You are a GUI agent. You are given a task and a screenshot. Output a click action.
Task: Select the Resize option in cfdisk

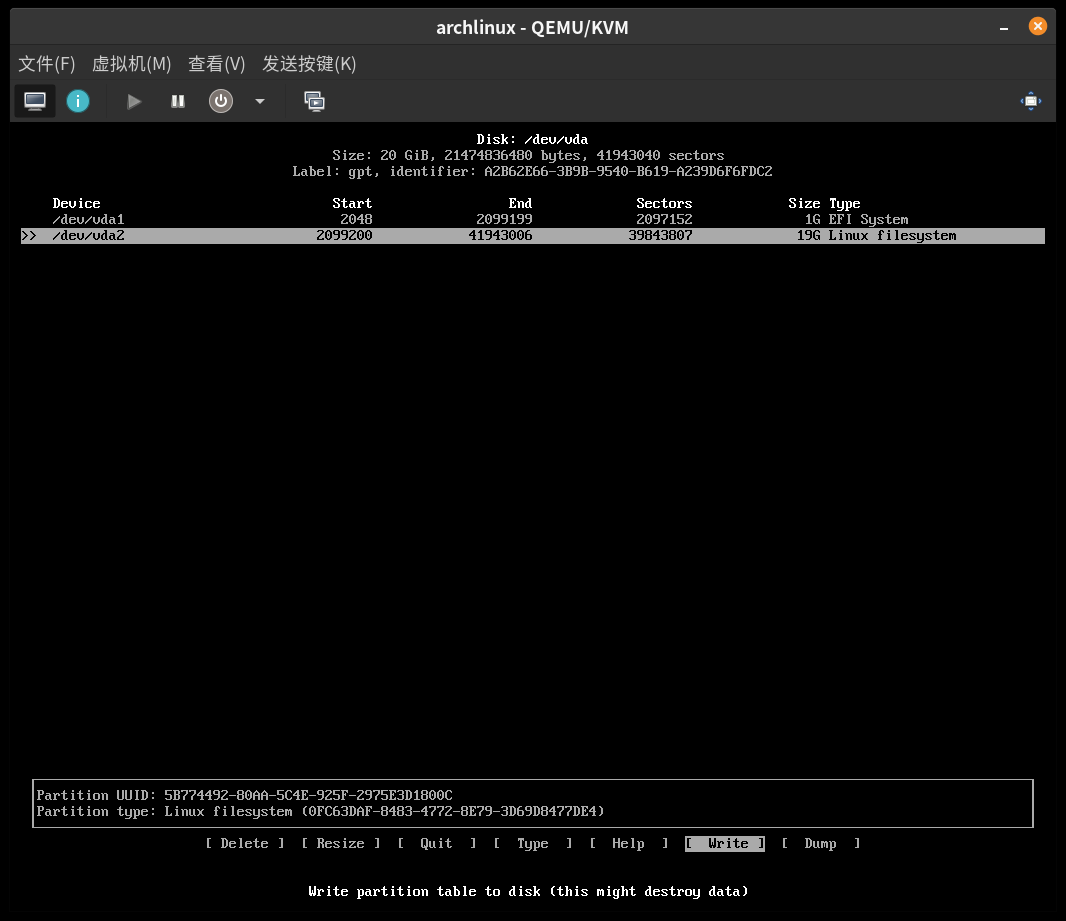pyautogui.click(x=341, y=844)
